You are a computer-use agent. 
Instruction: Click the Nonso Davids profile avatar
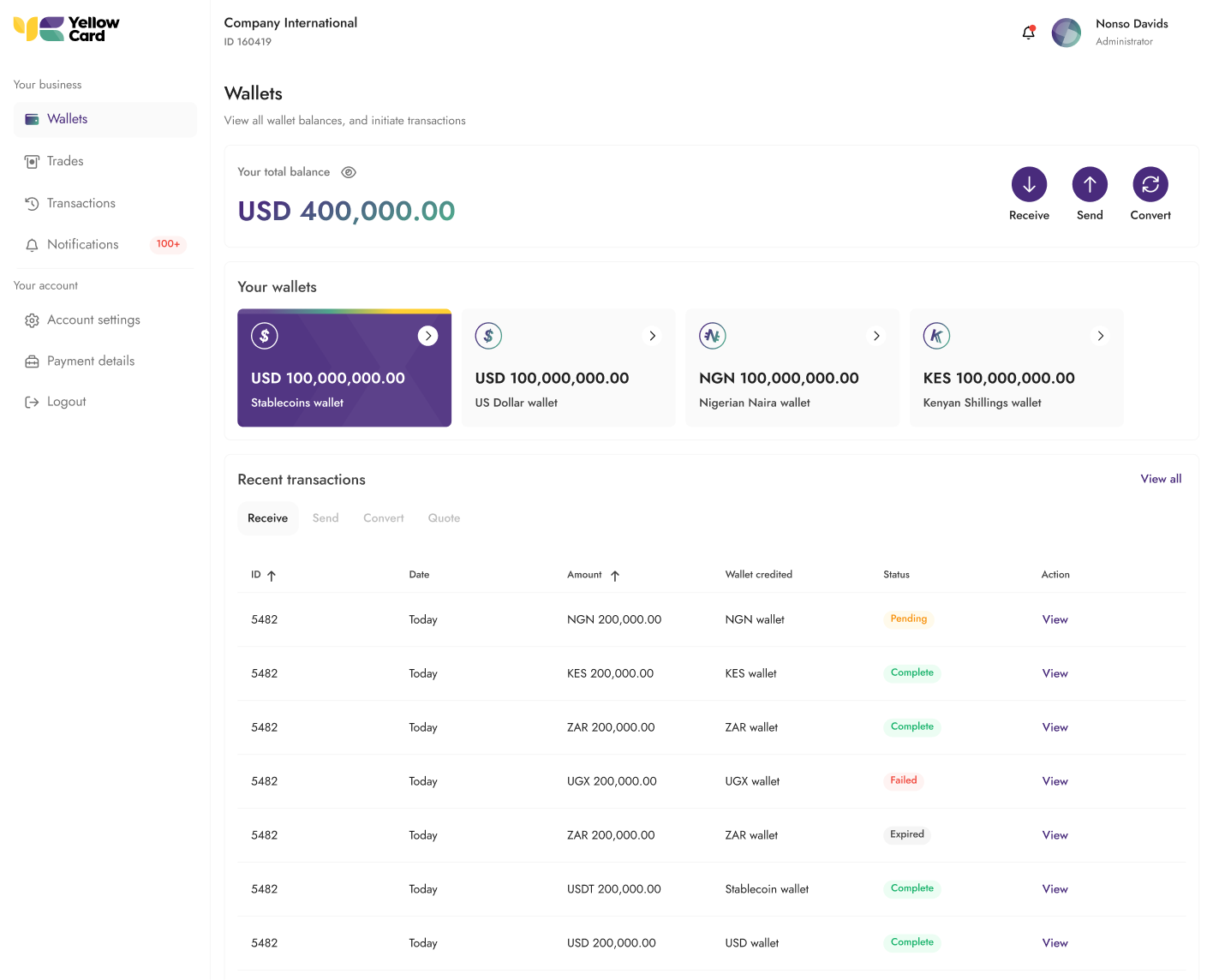pos(1066,33)
